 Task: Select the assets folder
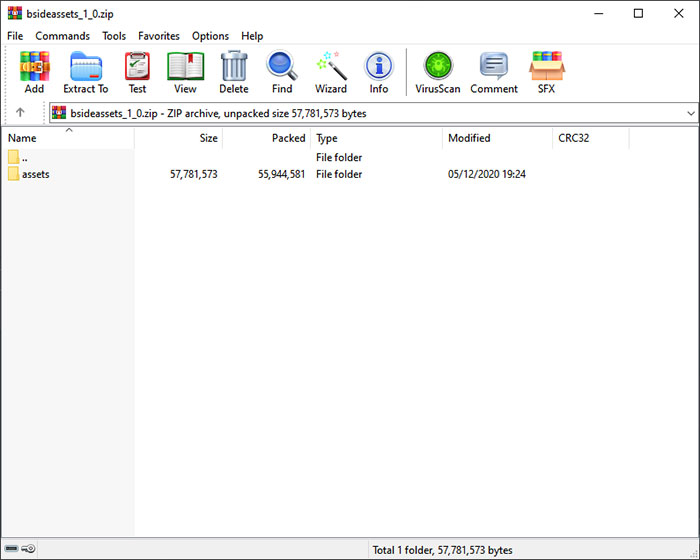pos(35,174)
